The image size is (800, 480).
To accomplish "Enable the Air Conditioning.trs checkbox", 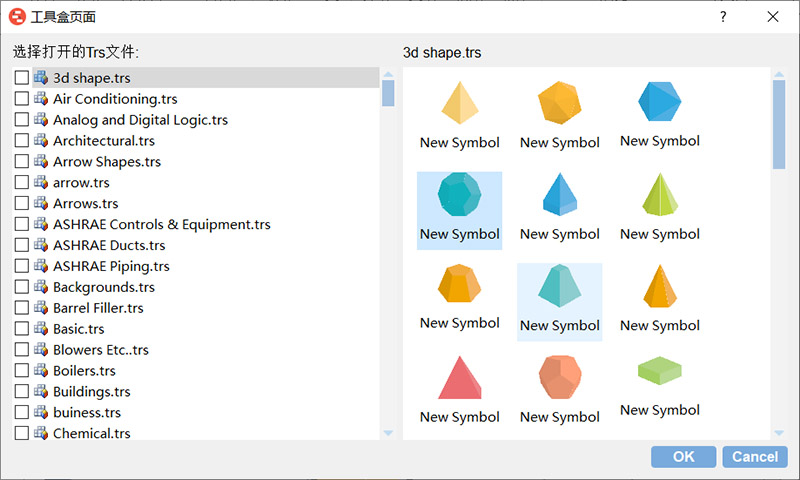I will coord(22,99).
